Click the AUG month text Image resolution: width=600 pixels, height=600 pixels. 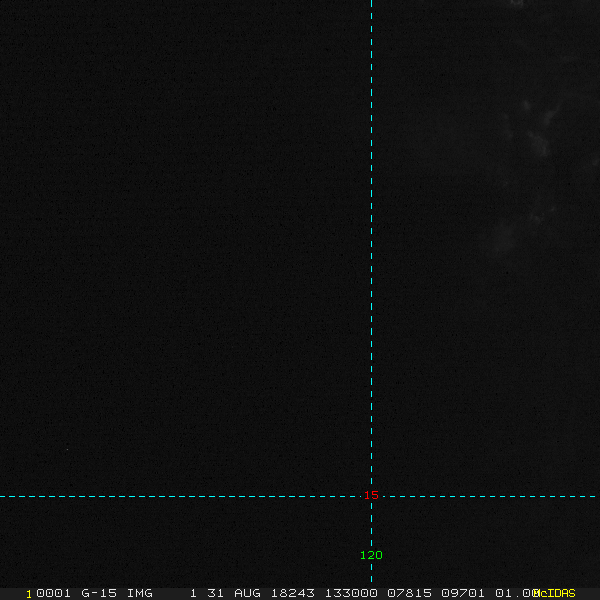[x=247, y=593]
